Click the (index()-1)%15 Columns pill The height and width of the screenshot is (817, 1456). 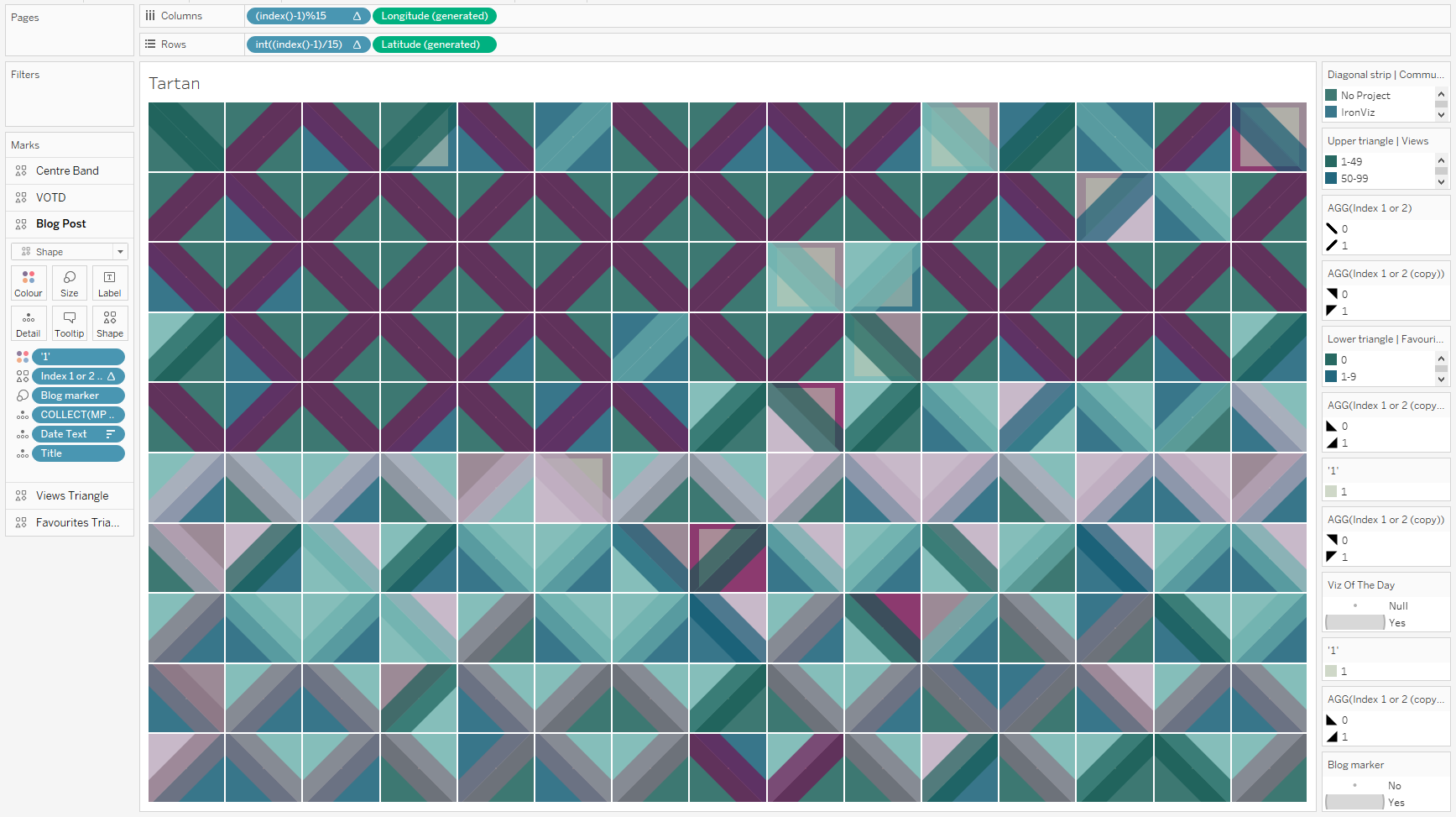pyautogui.click(x=308, y=16)
